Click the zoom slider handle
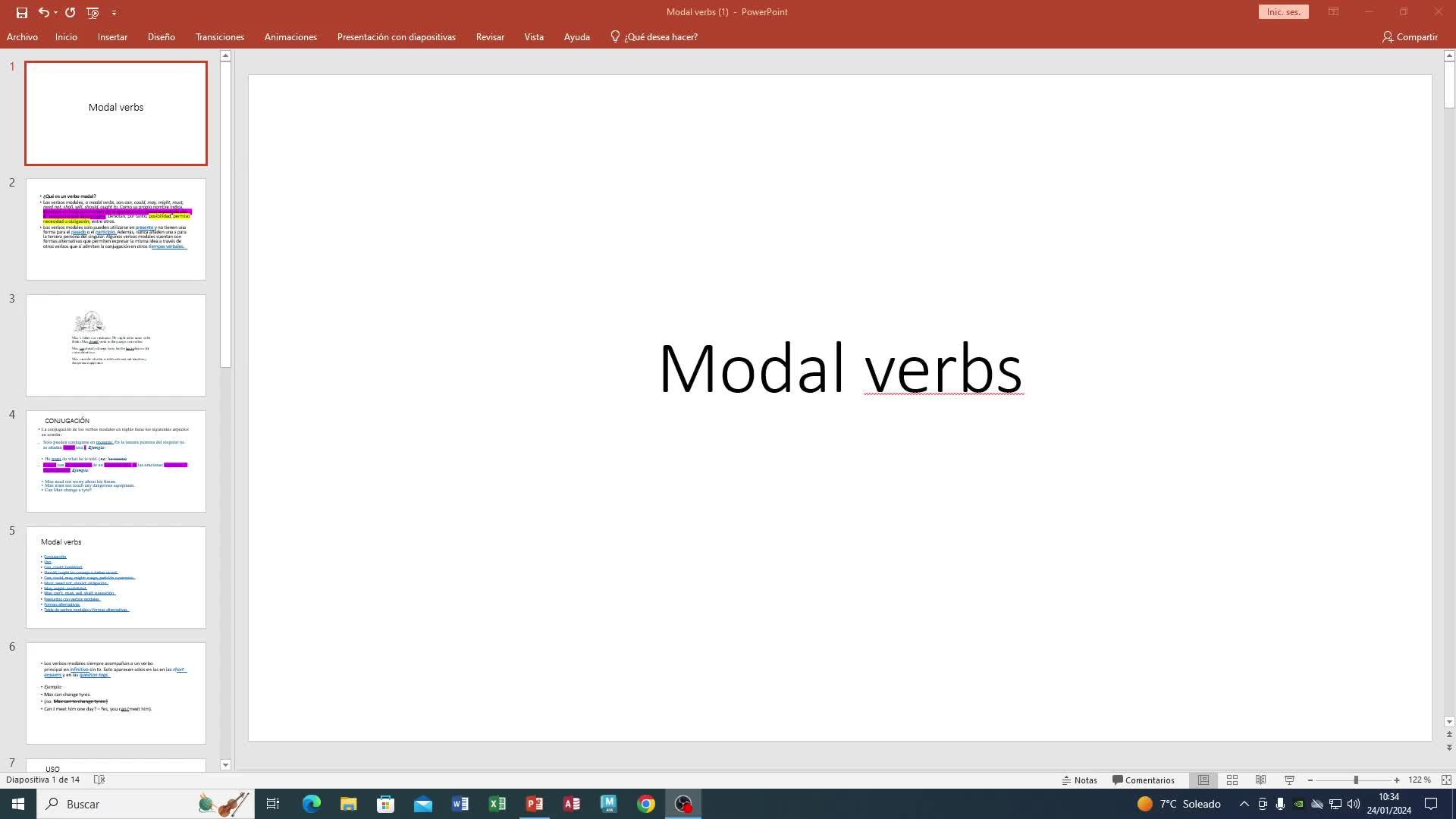Viewport: 1456px width, 819px height. (1356, 780)
